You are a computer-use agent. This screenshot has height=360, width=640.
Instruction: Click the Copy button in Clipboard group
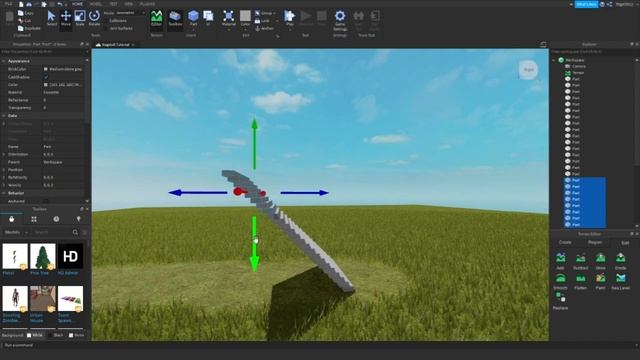click(25, 13)
